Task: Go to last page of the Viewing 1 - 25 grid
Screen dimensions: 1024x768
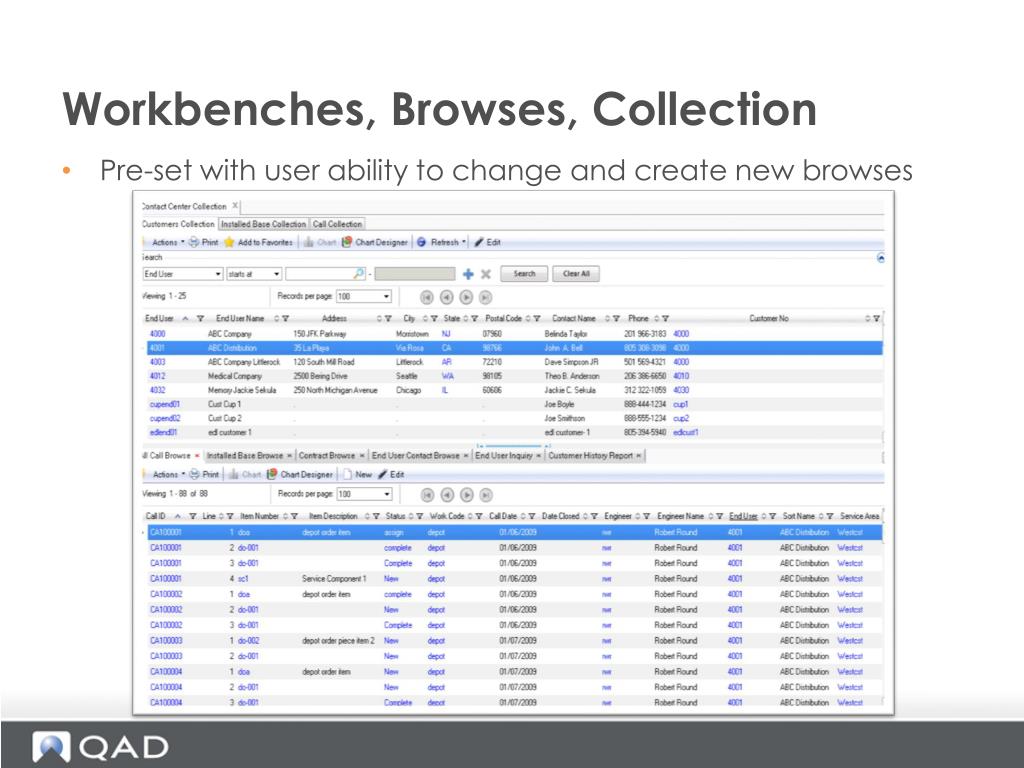Action: [x=485, y=297]
